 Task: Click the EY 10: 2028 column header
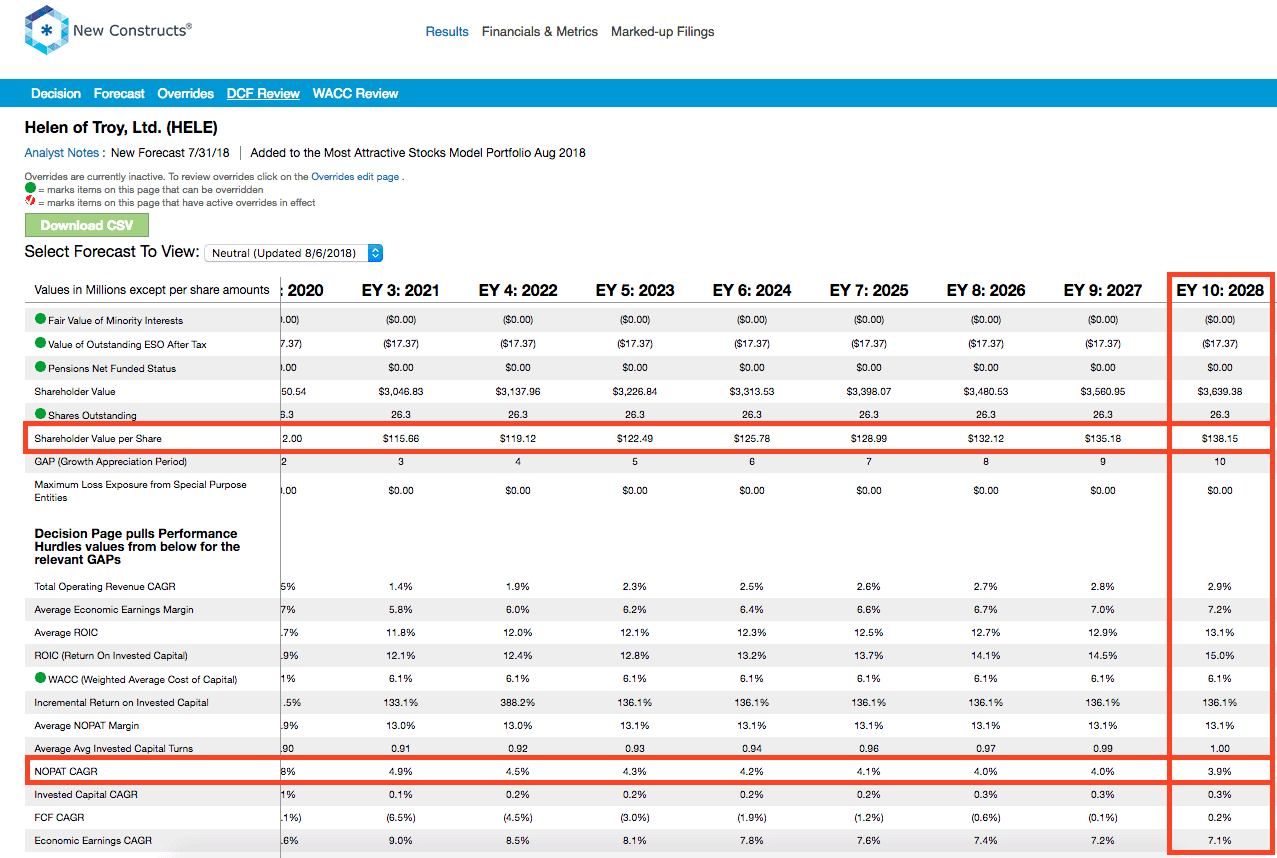point(1220,290)
